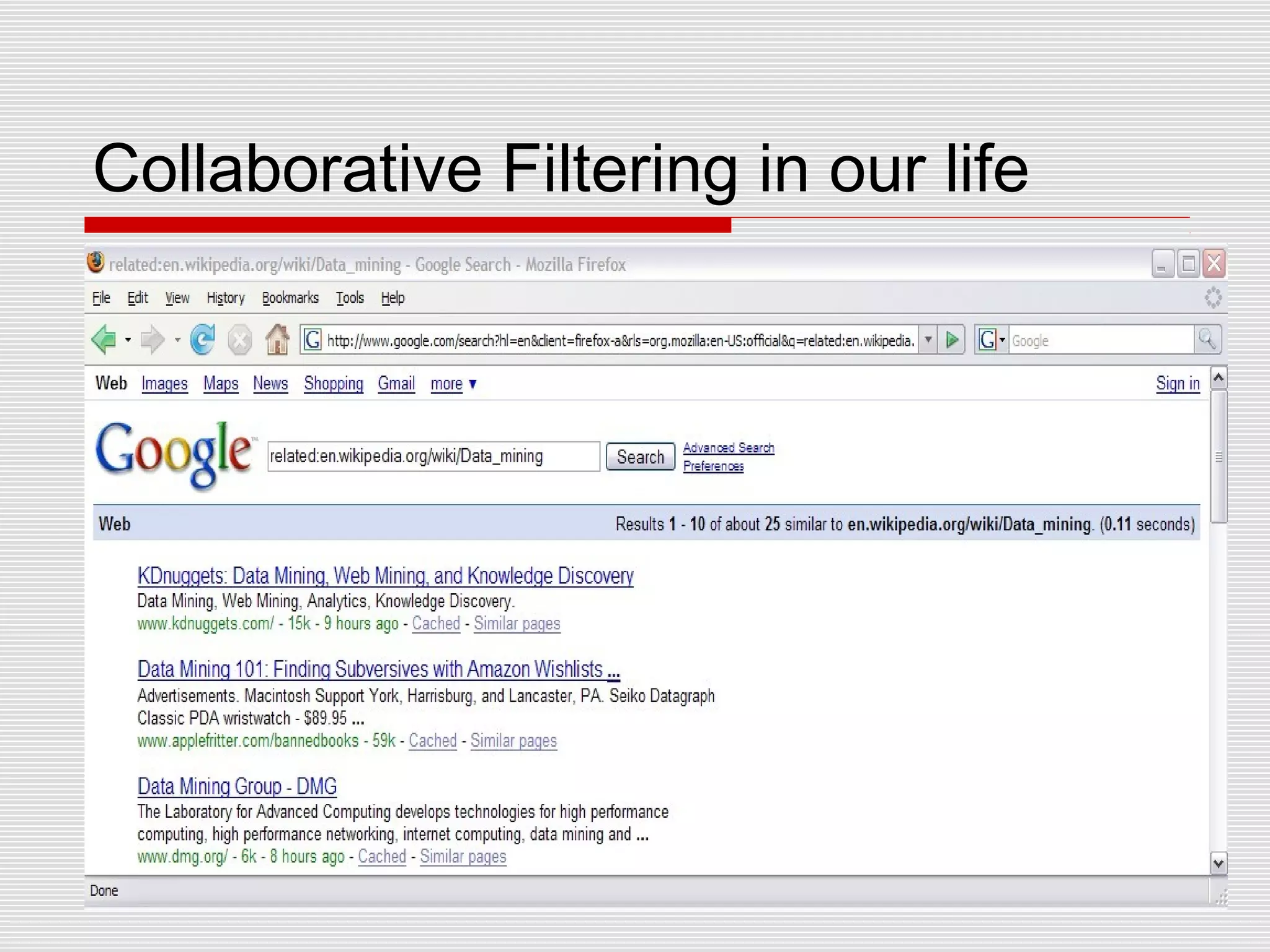Expand the address bar URL history dropdown
This screenshot has width=1270, height=952.
(928, 340)
